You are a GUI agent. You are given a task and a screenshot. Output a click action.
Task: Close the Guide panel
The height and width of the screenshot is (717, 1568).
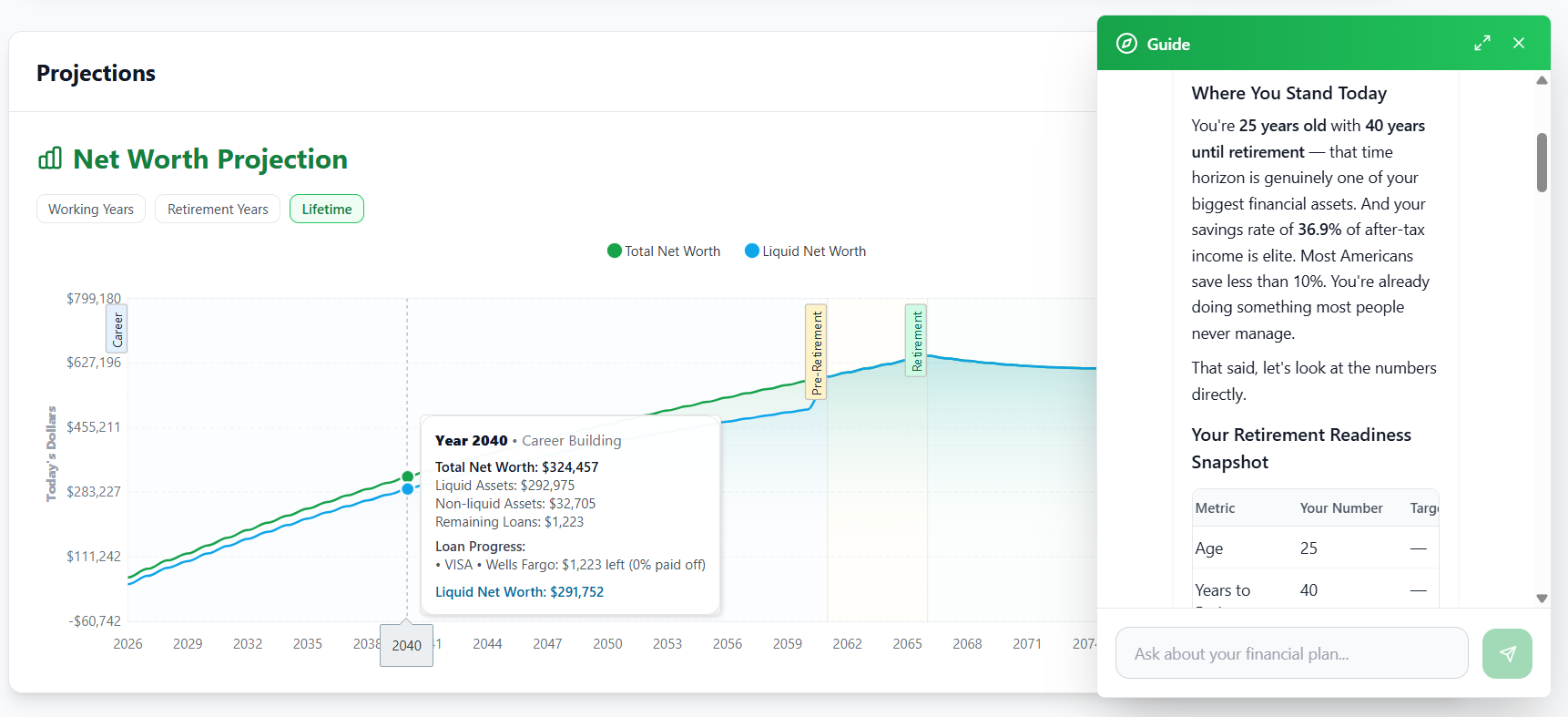point(1519,43)
